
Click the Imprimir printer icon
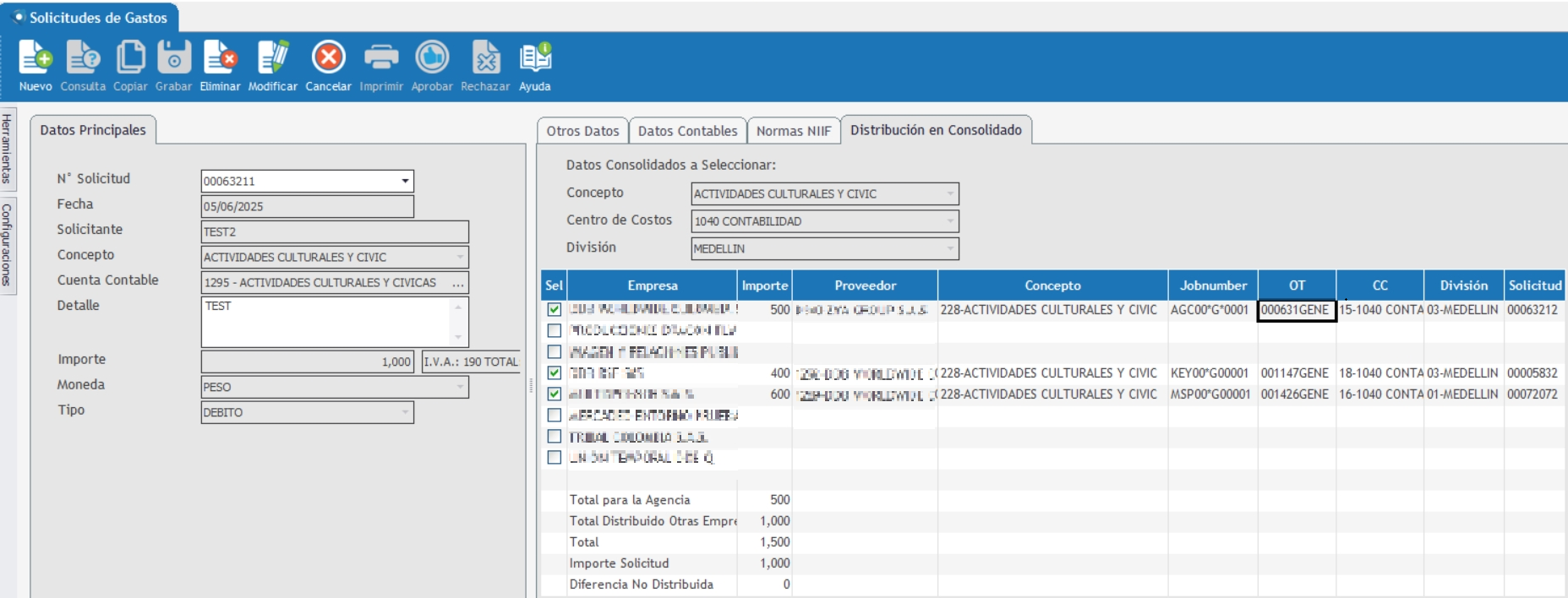(x=381, y=58)
